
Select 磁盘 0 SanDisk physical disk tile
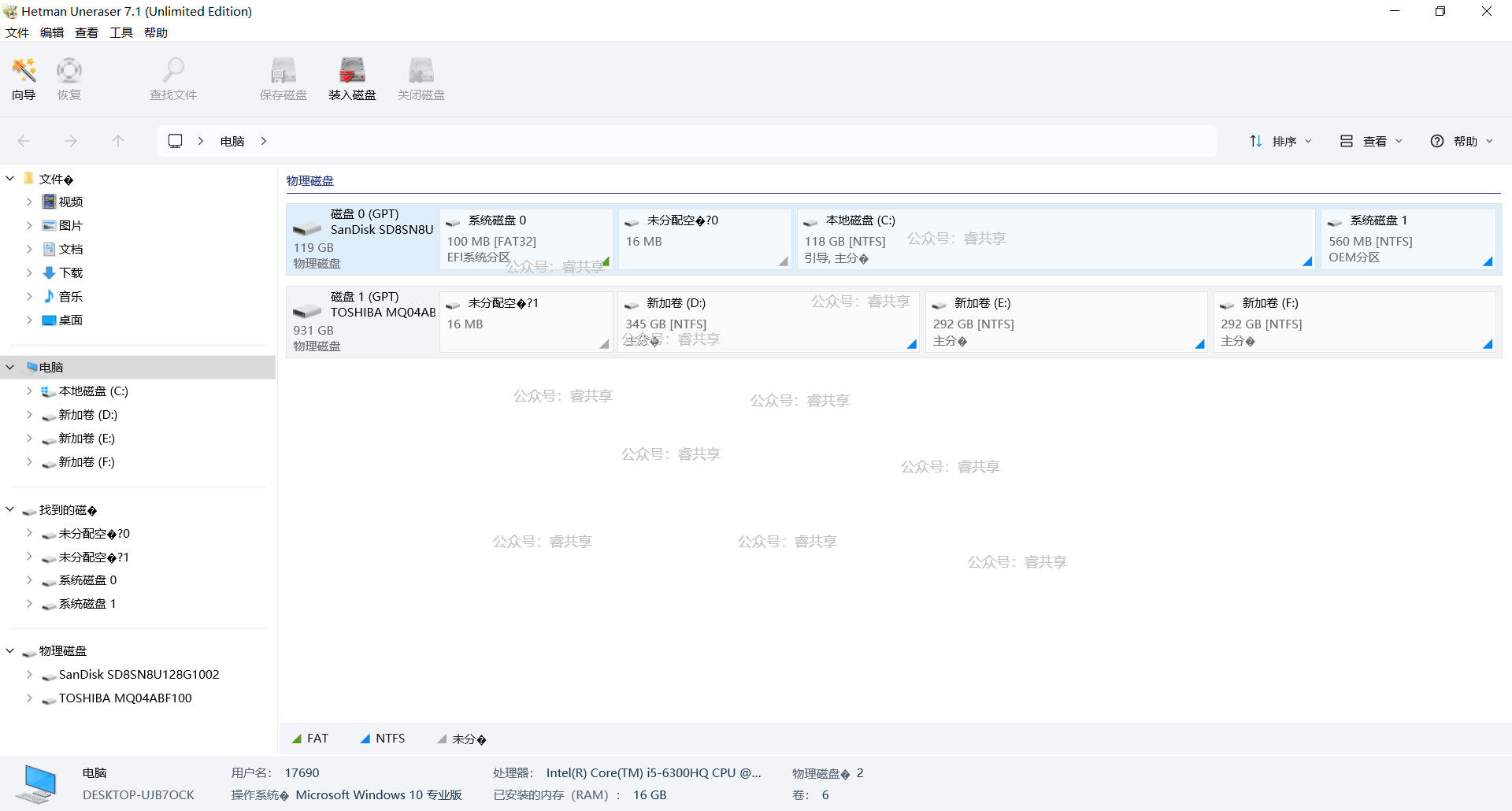point(363,239)
